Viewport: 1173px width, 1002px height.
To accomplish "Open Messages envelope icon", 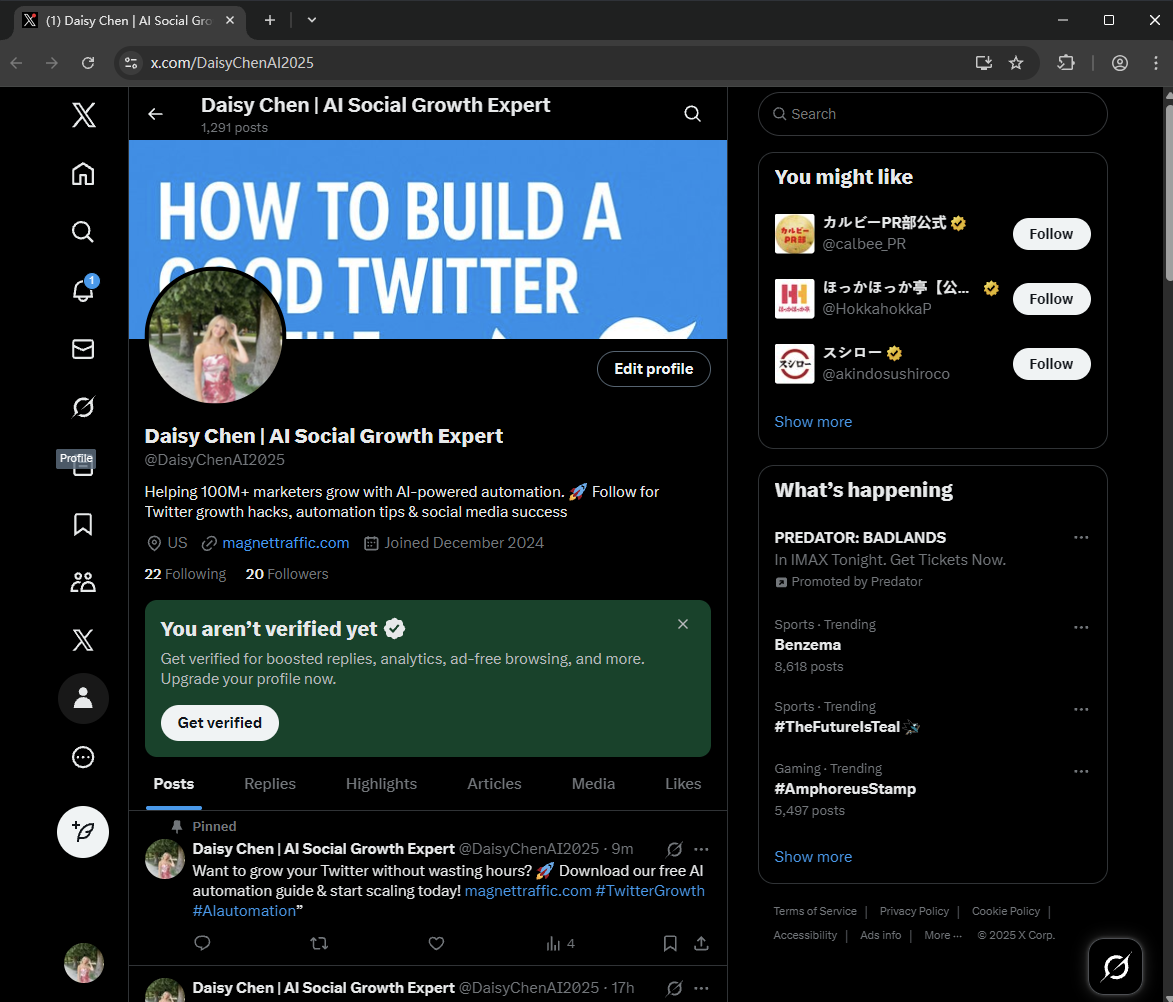I will (x=83, y=349).
